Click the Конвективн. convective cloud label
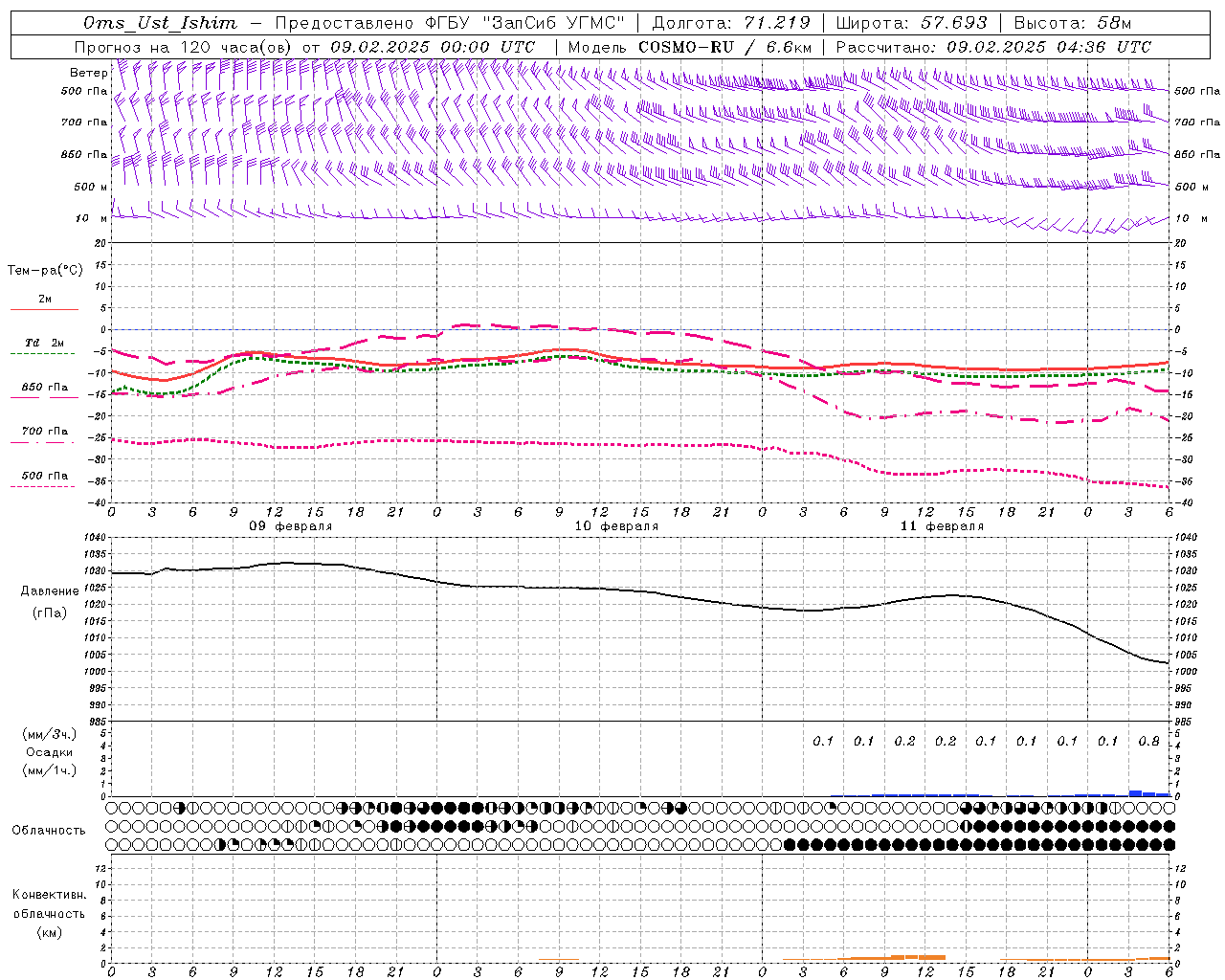 pos(49,895)
